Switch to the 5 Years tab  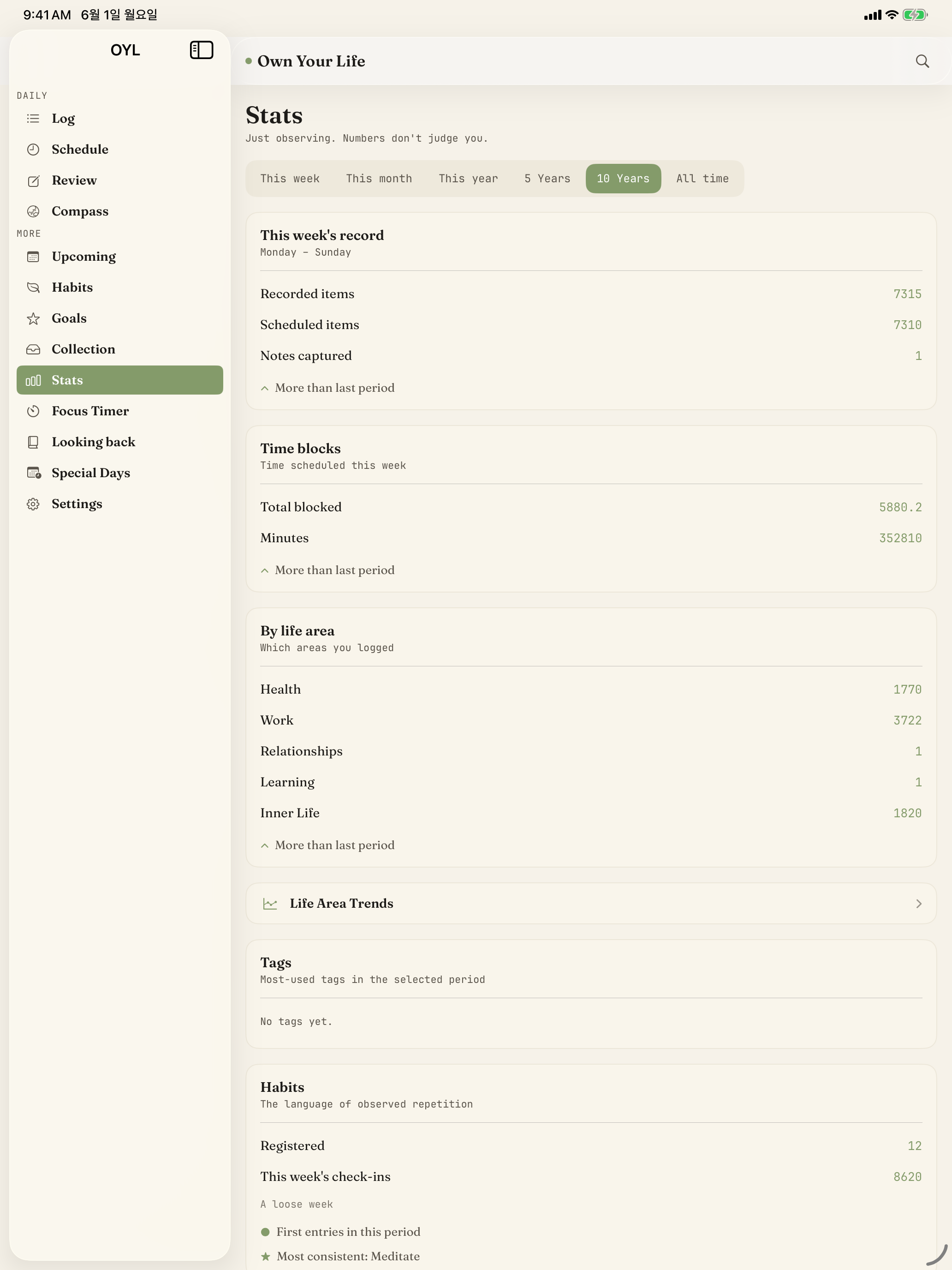click(547, 179)
